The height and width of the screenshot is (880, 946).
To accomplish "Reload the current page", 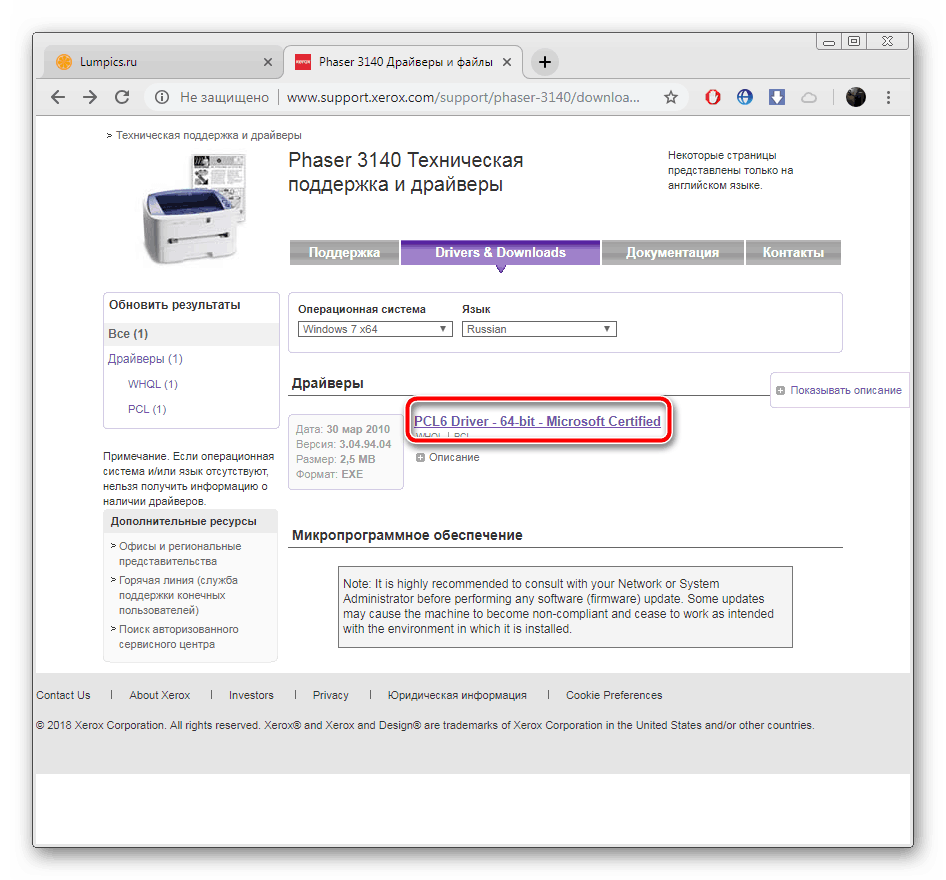I will click(122, 97).
